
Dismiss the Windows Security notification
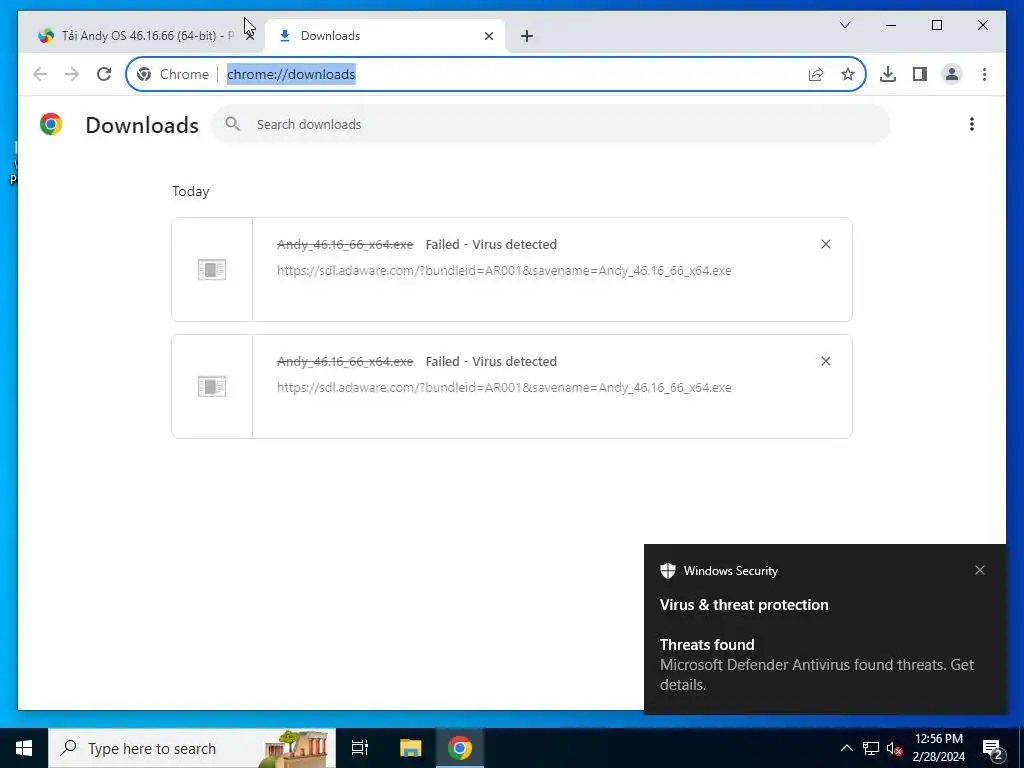tap(980, 570)
